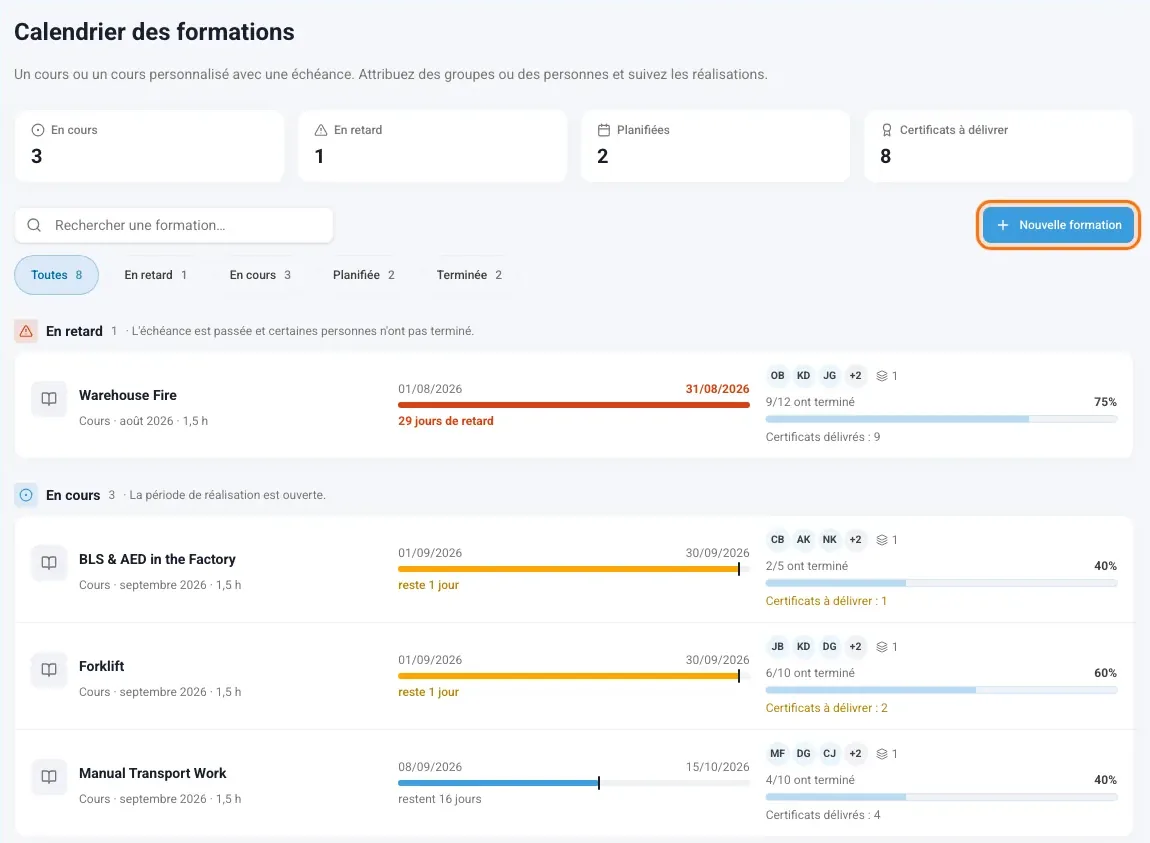This screenshot has height=843, width=1150.
Task: Switch to the En cours 3 filter tab
Action: coord(260,275)
